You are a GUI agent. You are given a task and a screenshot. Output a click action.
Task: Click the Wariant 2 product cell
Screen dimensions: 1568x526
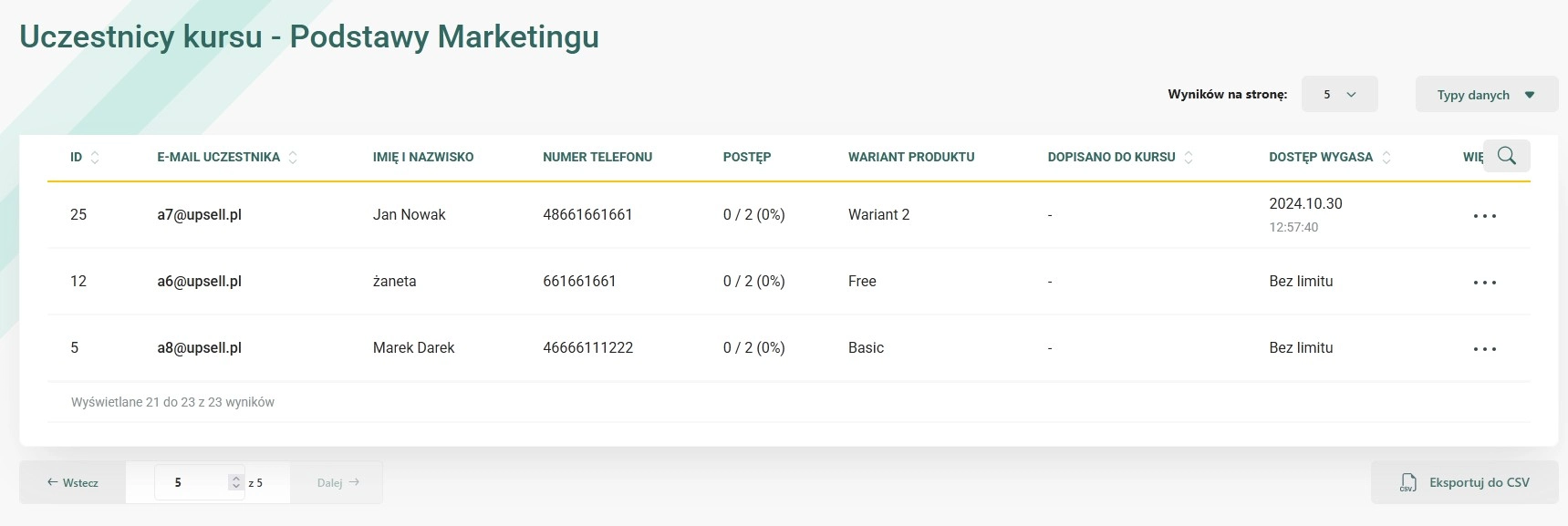878,214
